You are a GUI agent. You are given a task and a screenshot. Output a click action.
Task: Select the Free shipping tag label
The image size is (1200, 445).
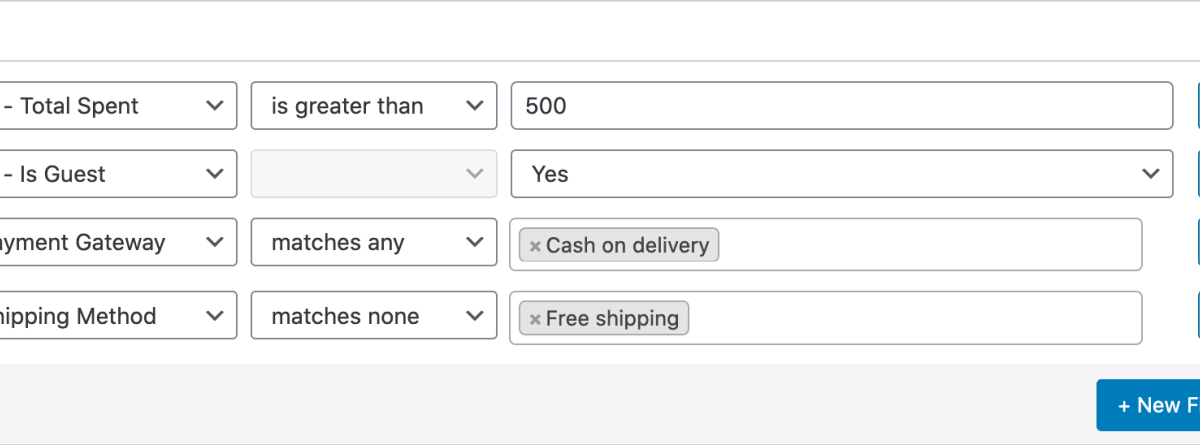pos(612,320)
